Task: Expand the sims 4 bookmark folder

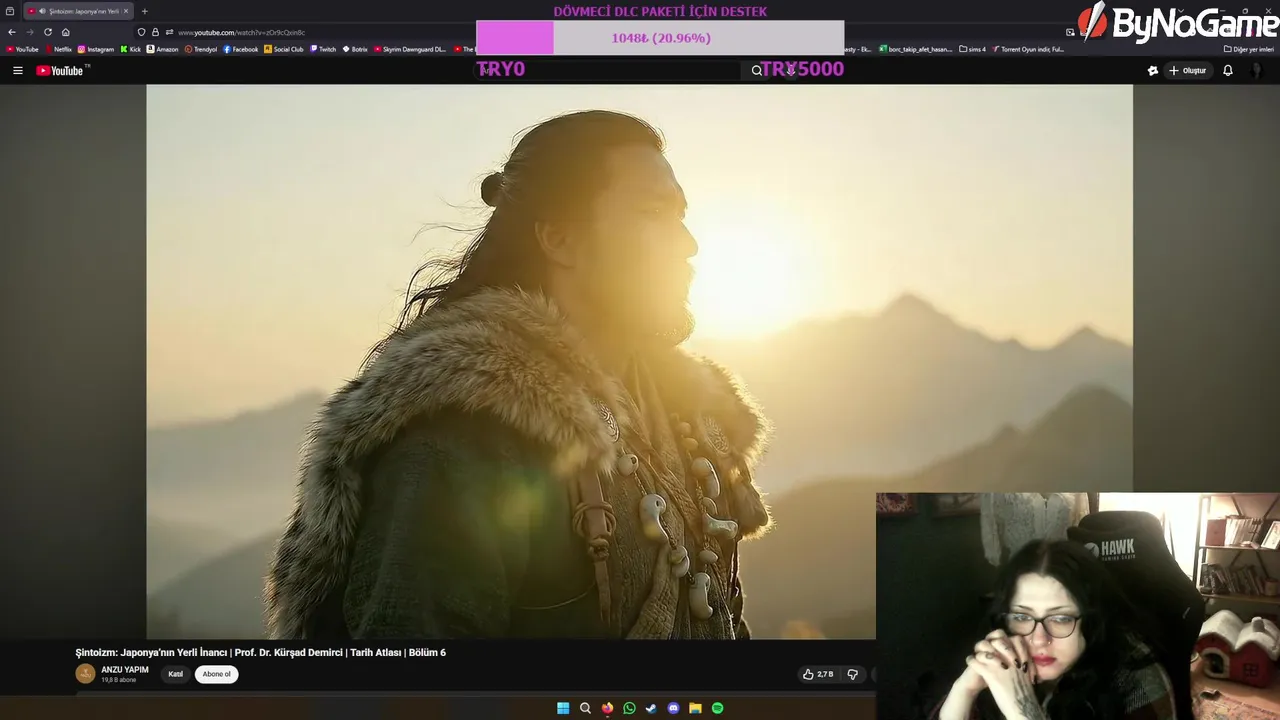Action: 972,49
